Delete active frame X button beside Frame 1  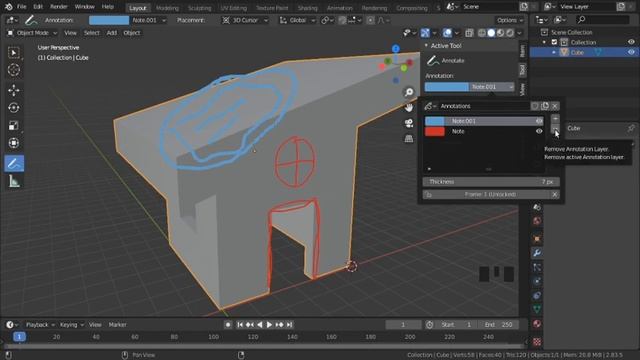pyautogui.click(x=555, y=195)
